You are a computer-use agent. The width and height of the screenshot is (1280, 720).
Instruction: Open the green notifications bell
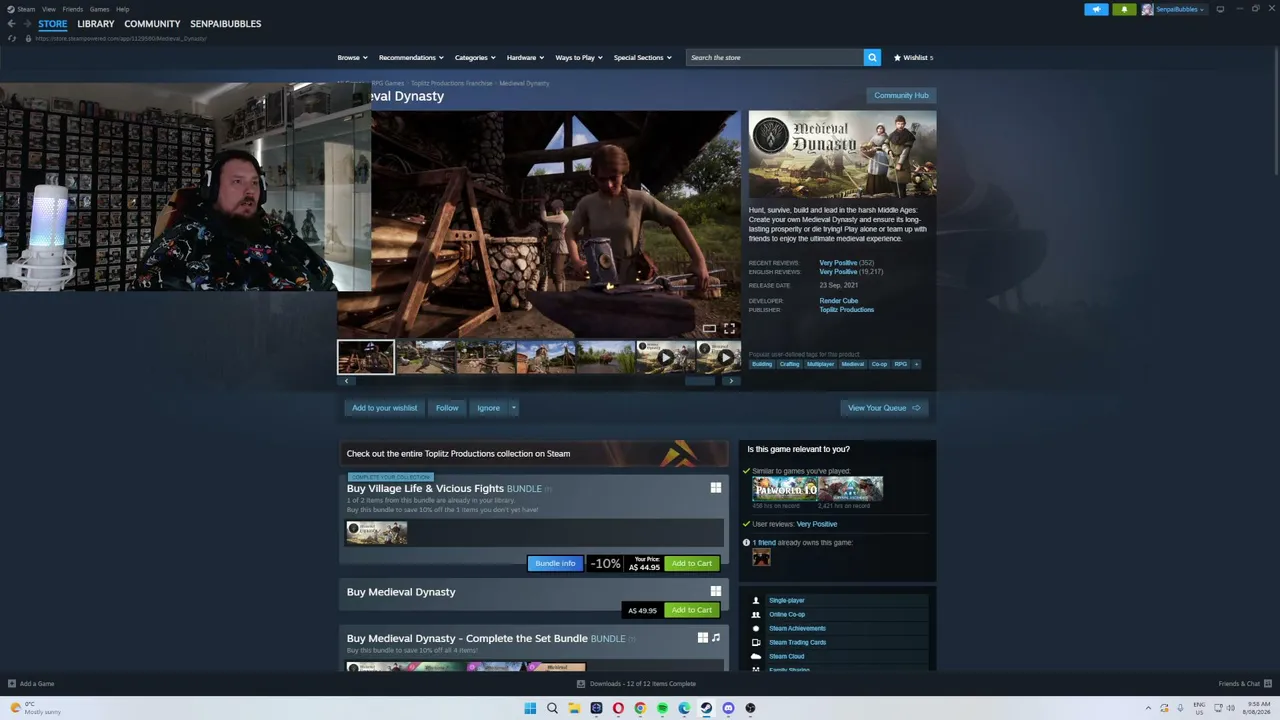(1124, 9)
